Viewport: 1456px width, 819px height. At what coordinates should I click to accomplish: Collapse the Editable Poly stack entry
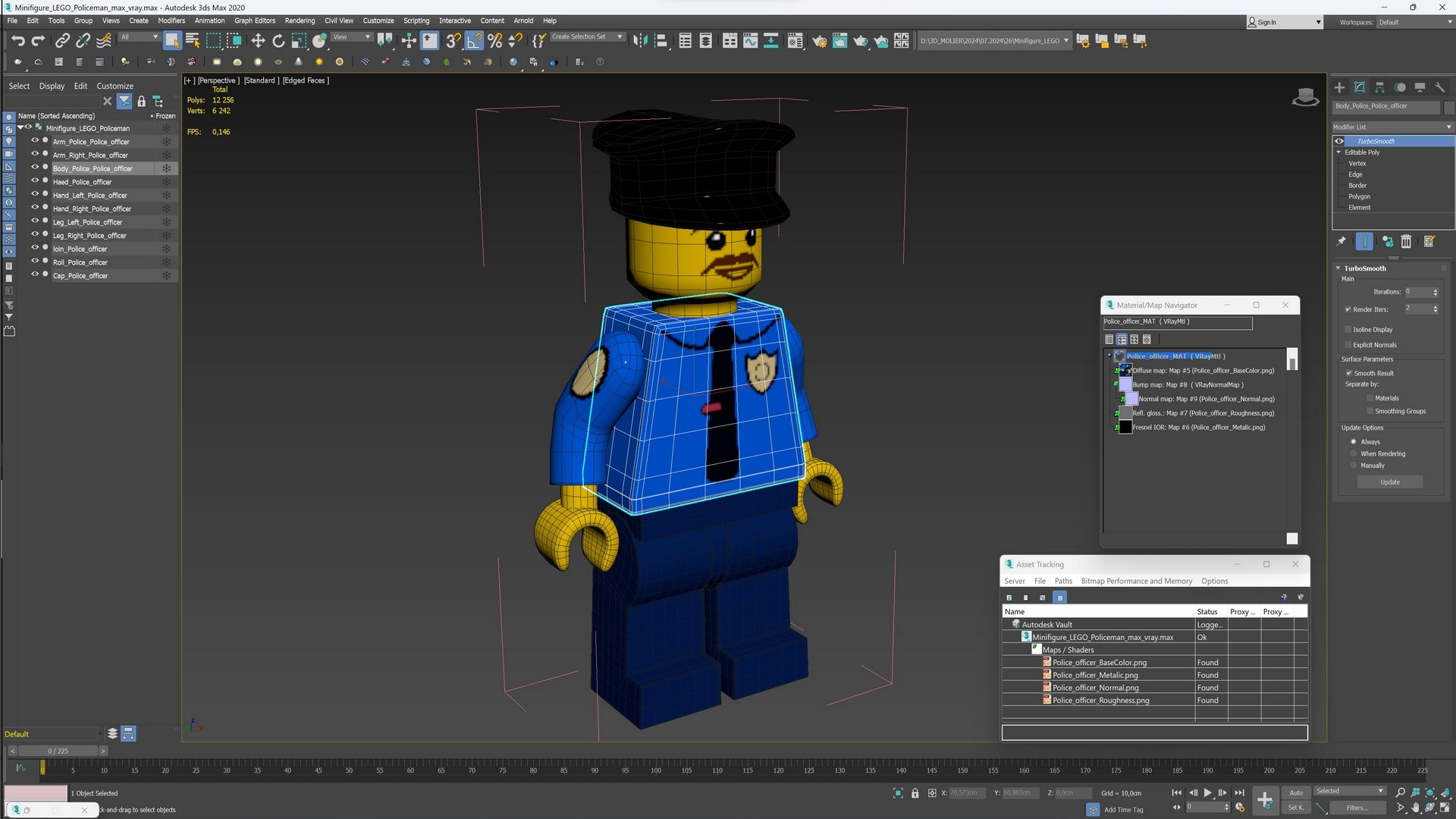(x=1339, y=152)
